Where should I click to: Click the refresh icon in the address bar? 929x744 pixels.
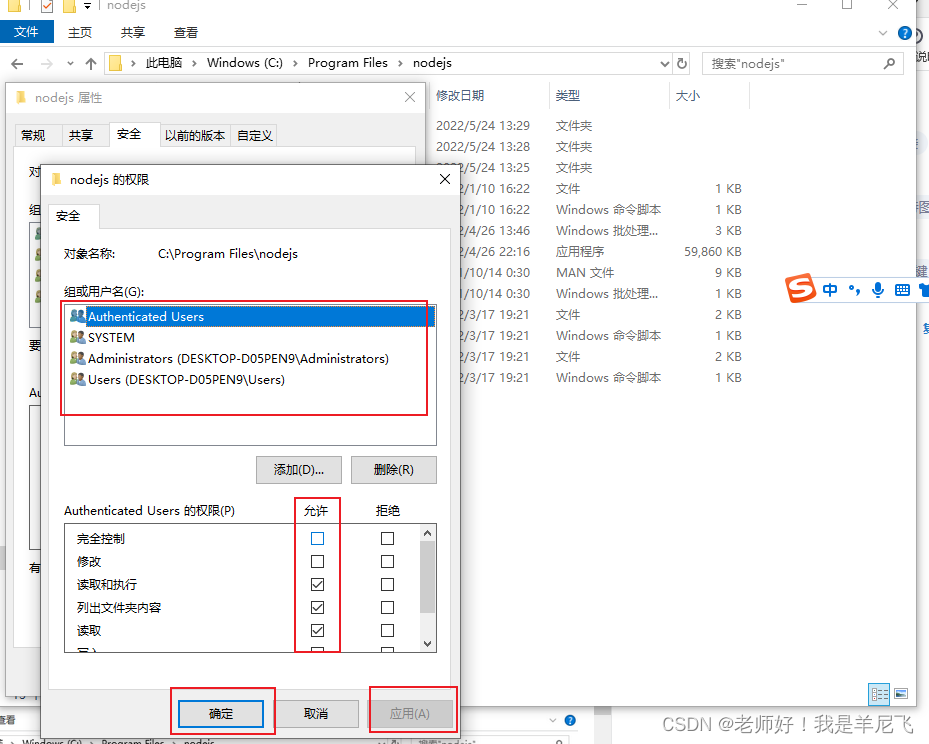(x=681, y=62)
